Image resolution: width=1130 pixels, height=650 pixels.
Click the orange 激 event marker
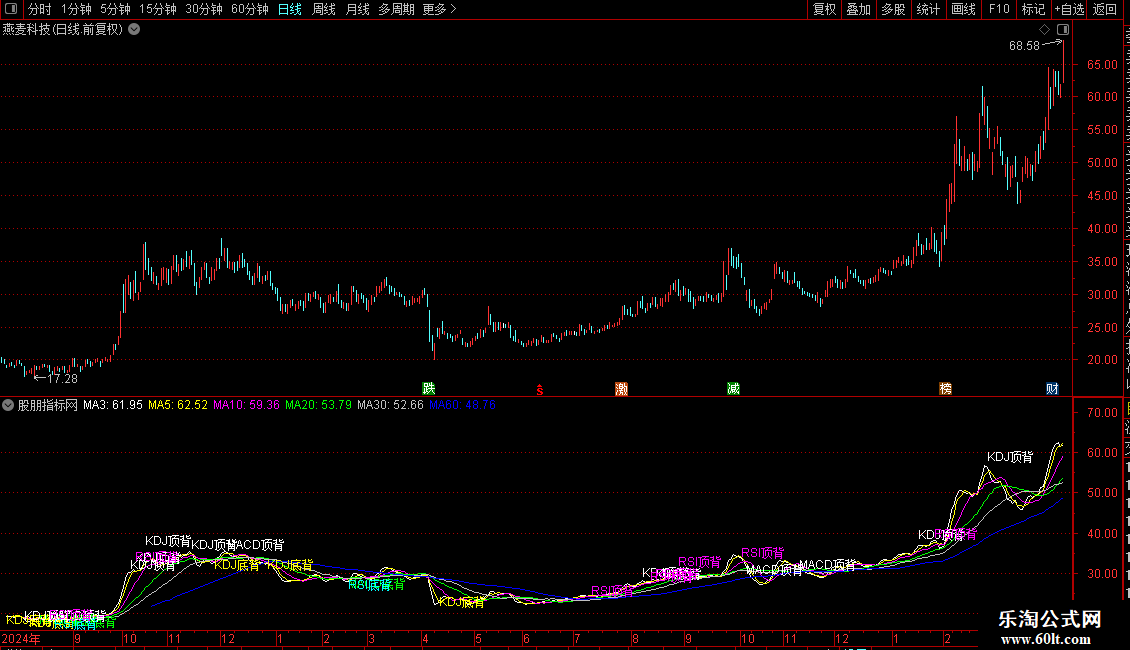(621, 388)
